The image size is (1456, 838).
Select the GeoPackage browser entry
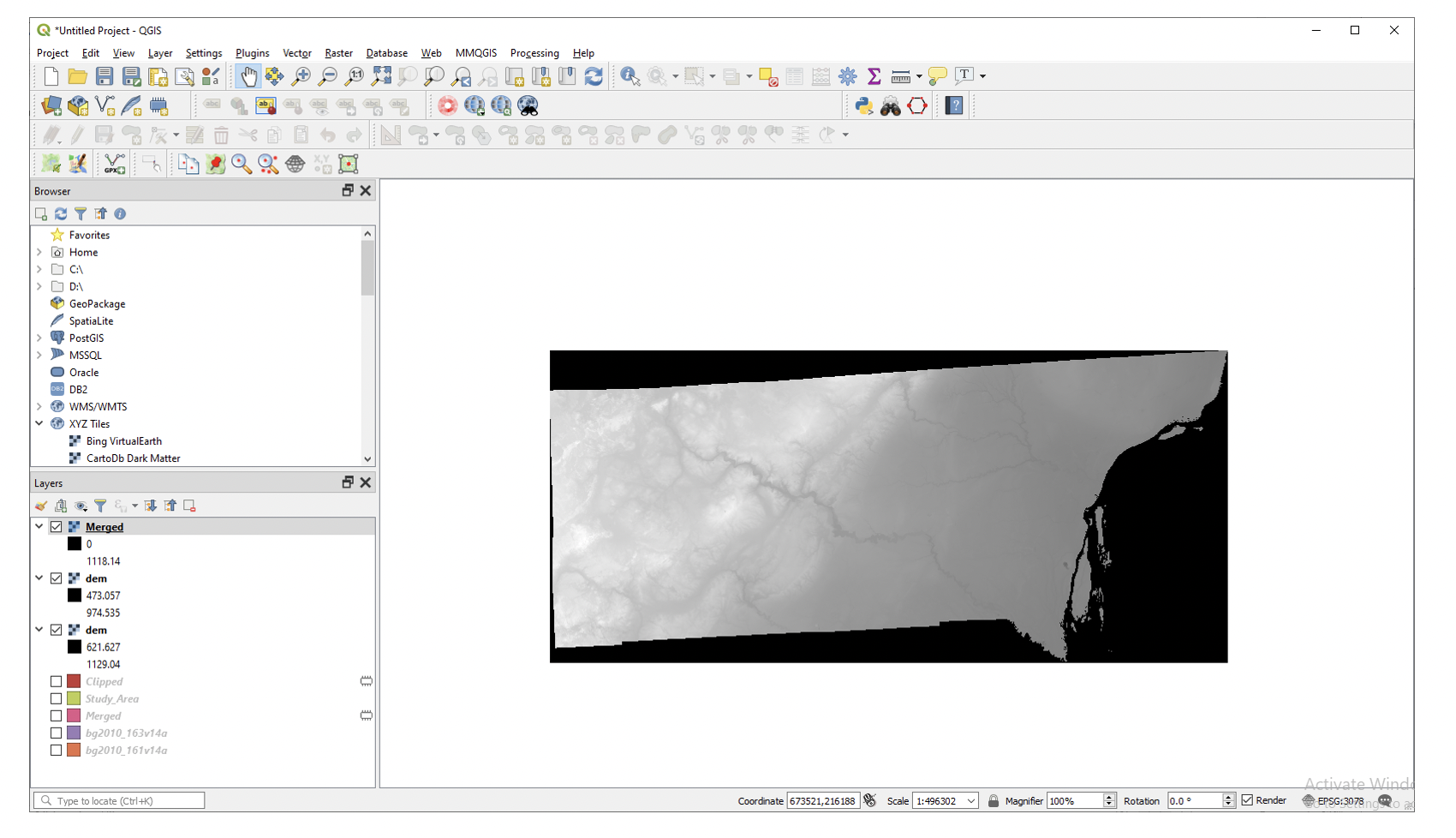point(97,304)
